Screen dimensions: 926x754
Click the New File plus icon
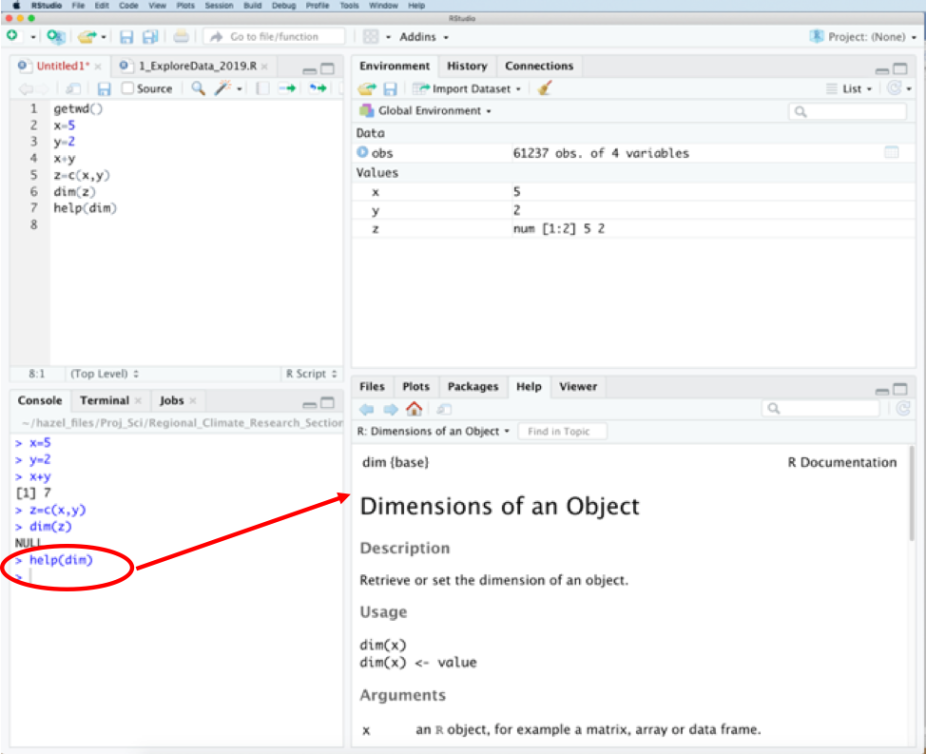pyautogui.click(x=12, y=36)
